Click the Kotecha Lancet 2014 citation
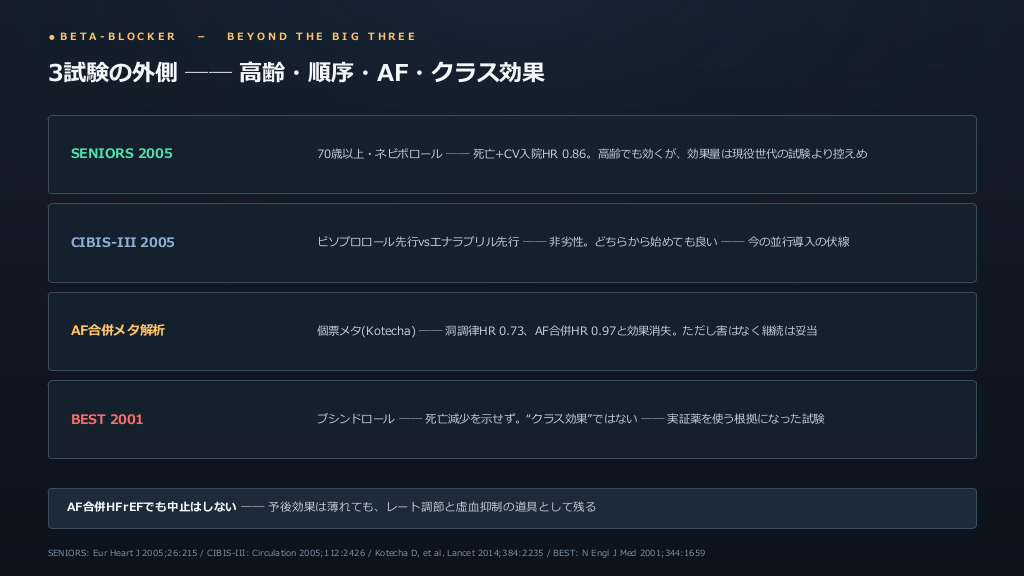This screenshot has height=576, width=1024. pyautogui.click(x=459, y=553)
